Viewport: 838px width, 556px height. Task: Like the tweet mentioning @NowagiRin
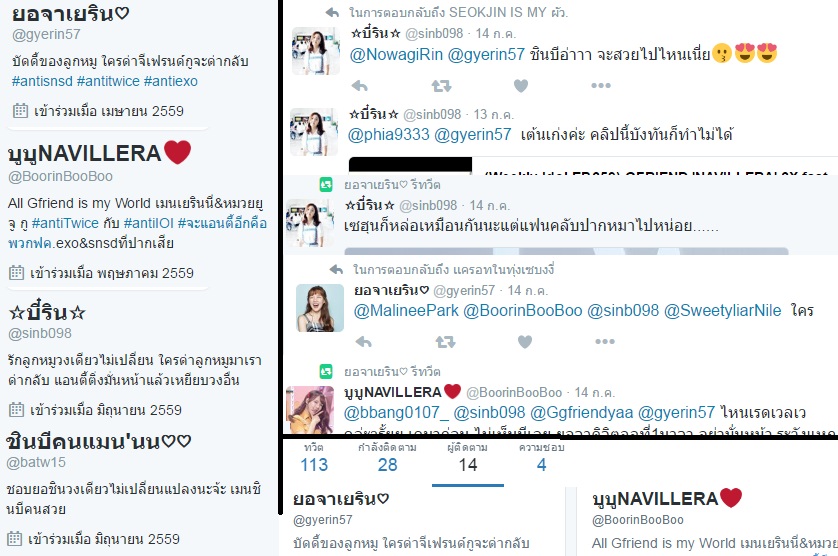[521, 86]
